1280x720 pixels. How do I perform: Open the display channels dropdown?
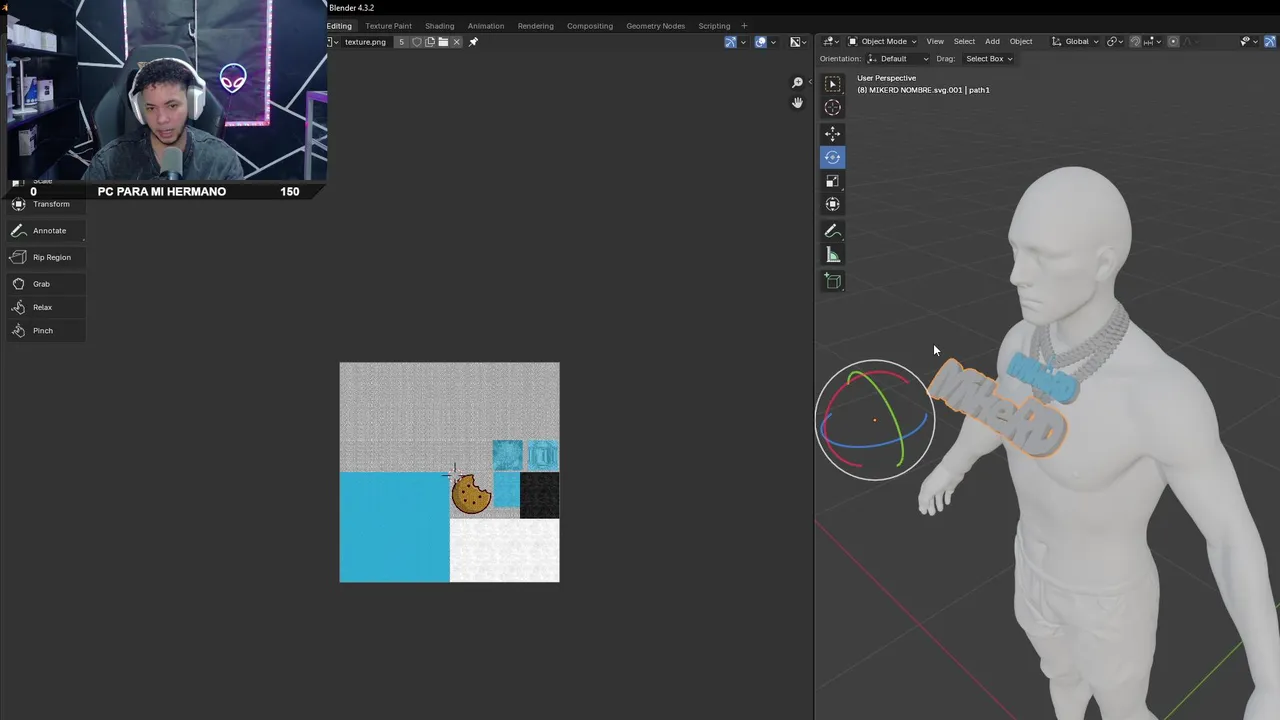pyautogui.click(x=799, y=42)
